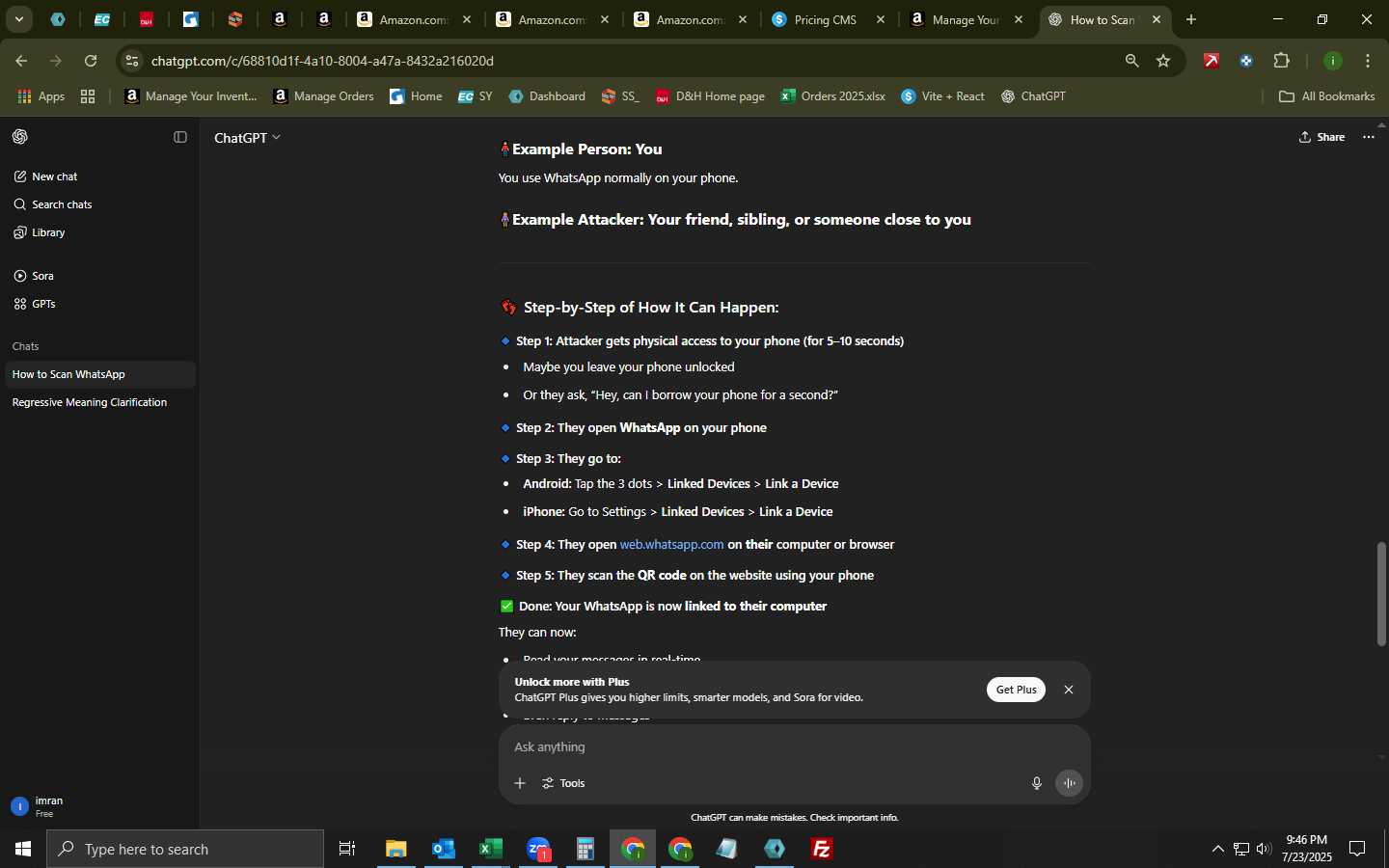Click the zoom magnifier icon in address bar
1389x868 pixels.
click(x=1131, y=61)
